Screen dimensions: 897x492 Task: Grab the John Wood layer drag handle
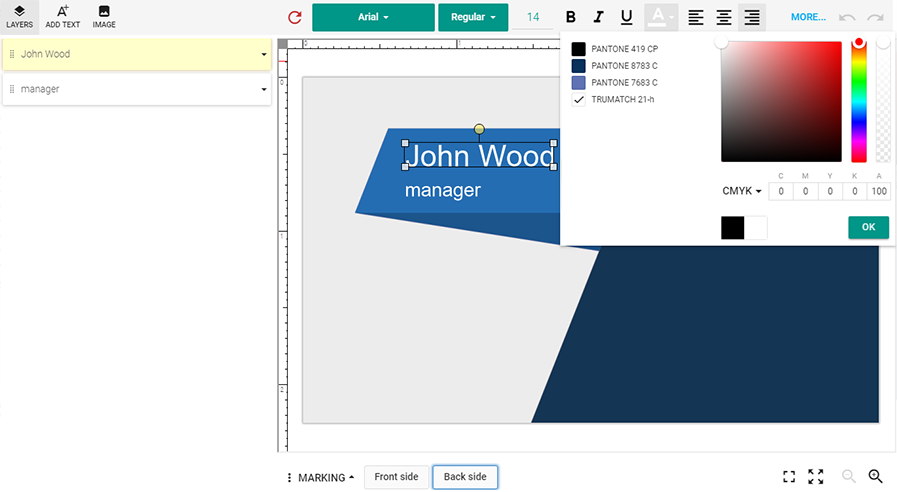pyautogui.click(x=12, y=54)
